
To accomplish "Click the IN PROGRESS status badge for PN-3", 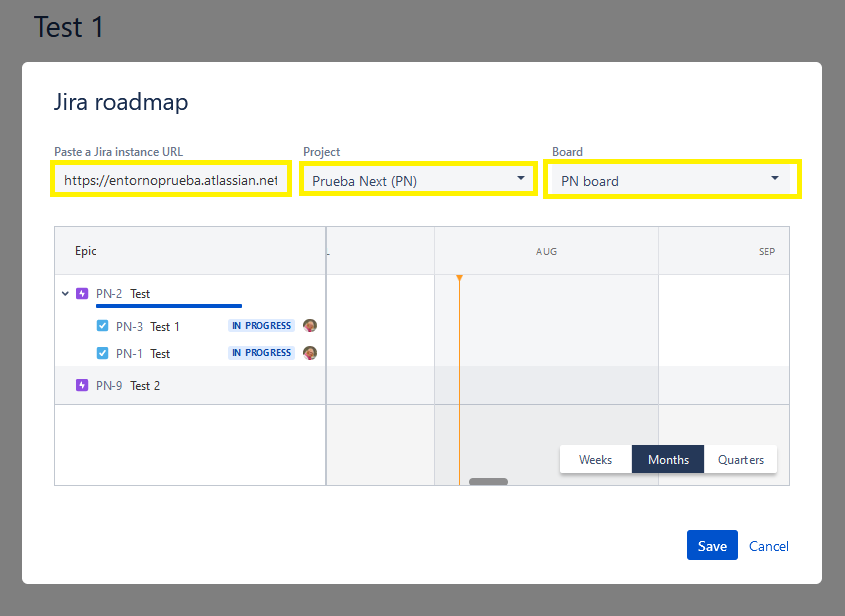I will (260, 325).
